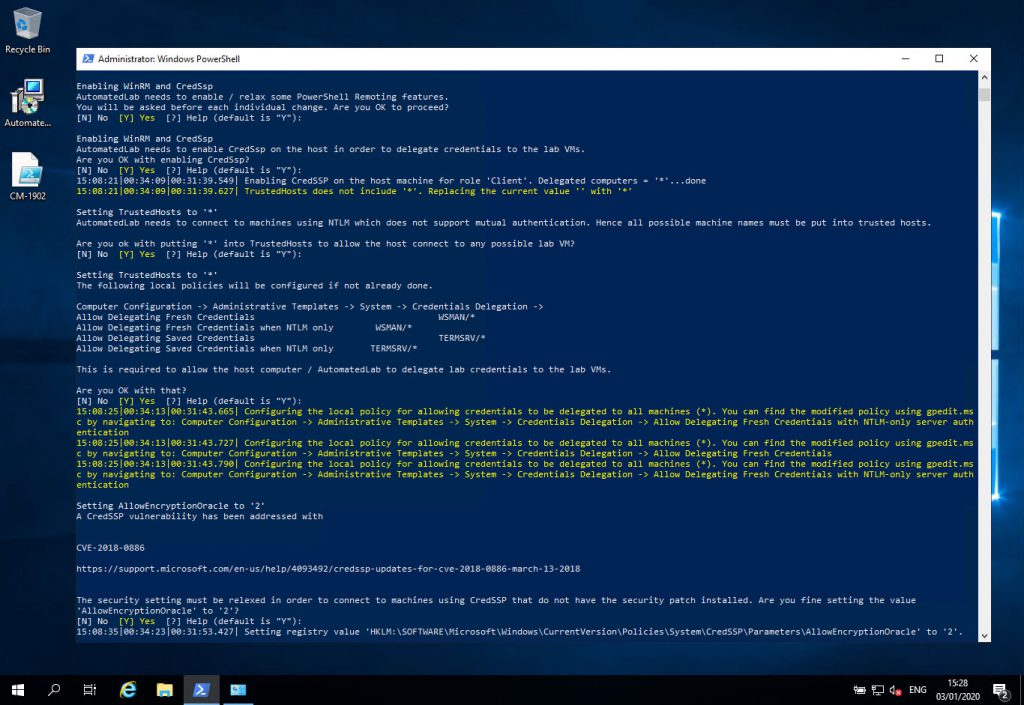The image size is (1024, 705).
Task: Click the 'Enabling CredSSP on the host machine' line
Action: tap(391, 181)
